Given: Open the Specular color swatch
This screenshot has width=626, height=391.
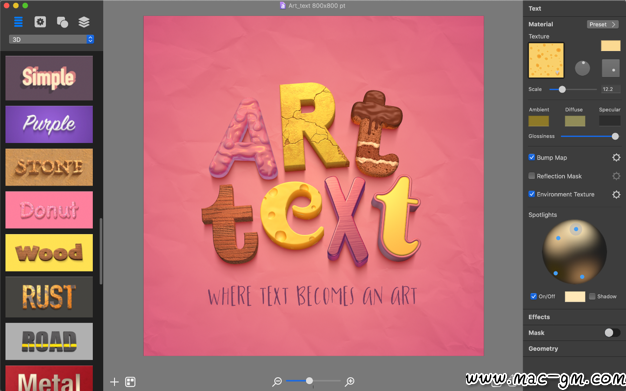Looking at the screenshot, I should click(x=610, y=121).
